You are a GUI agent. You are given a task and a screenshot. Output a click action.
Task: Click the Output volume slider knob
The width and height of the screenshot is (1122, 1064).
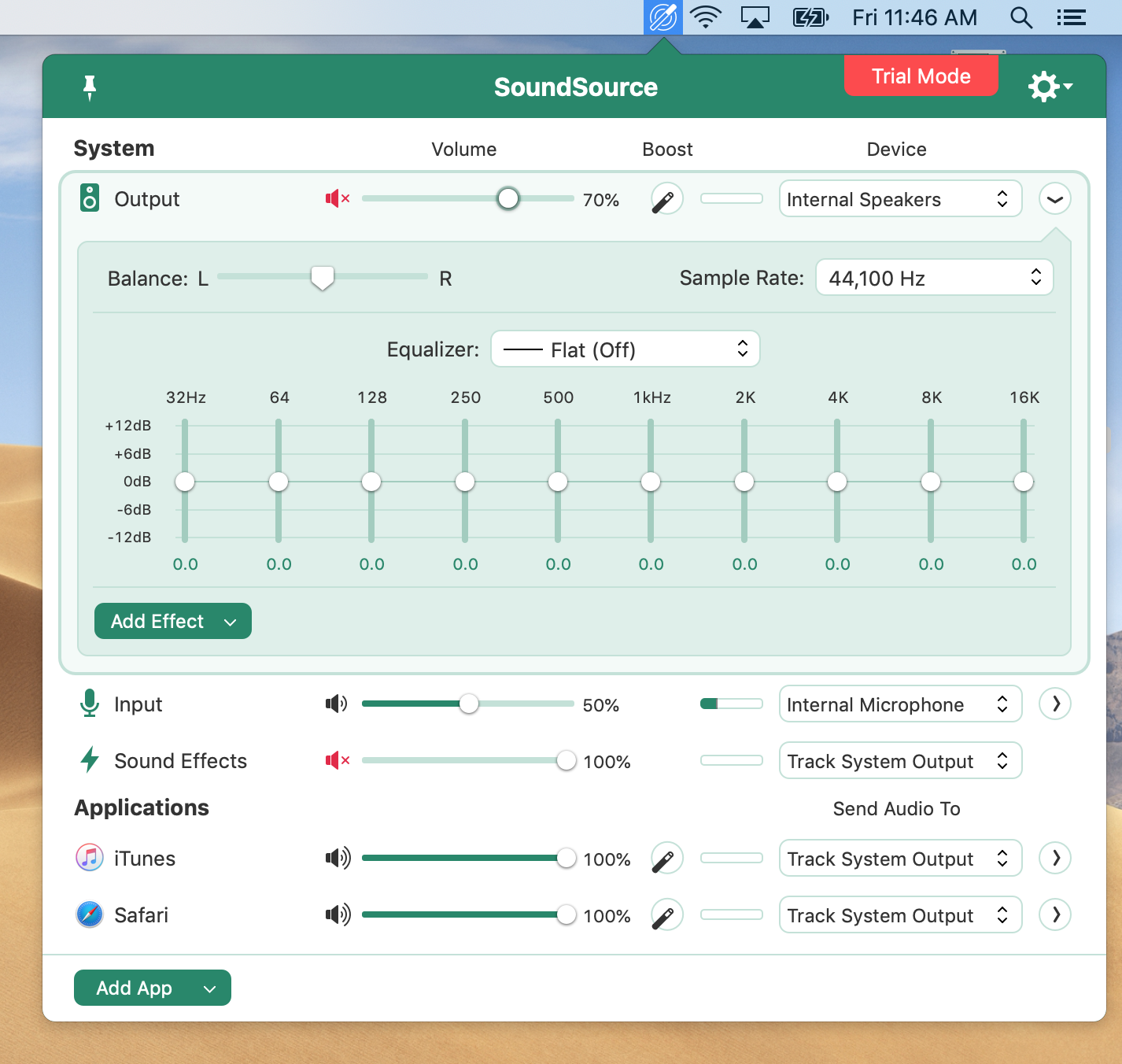pyautogui.click(x=508, y=198)
